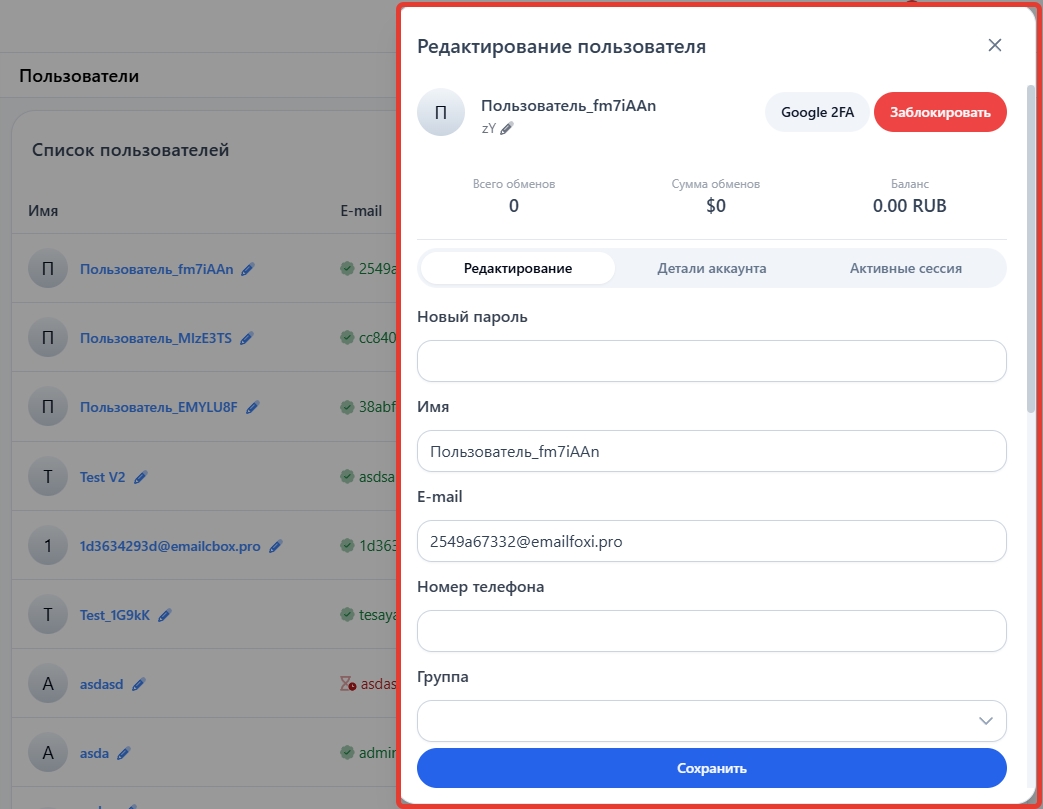1043x809 pixels.
Task: Save changes with Сохранить button
Action: (711, 768)
